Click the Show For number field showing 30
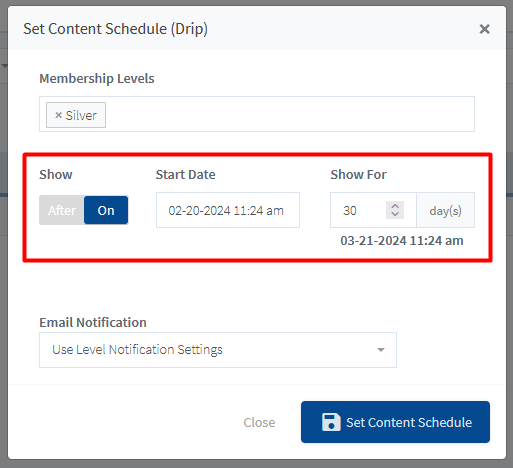513x468 pixels. (358, 210)
